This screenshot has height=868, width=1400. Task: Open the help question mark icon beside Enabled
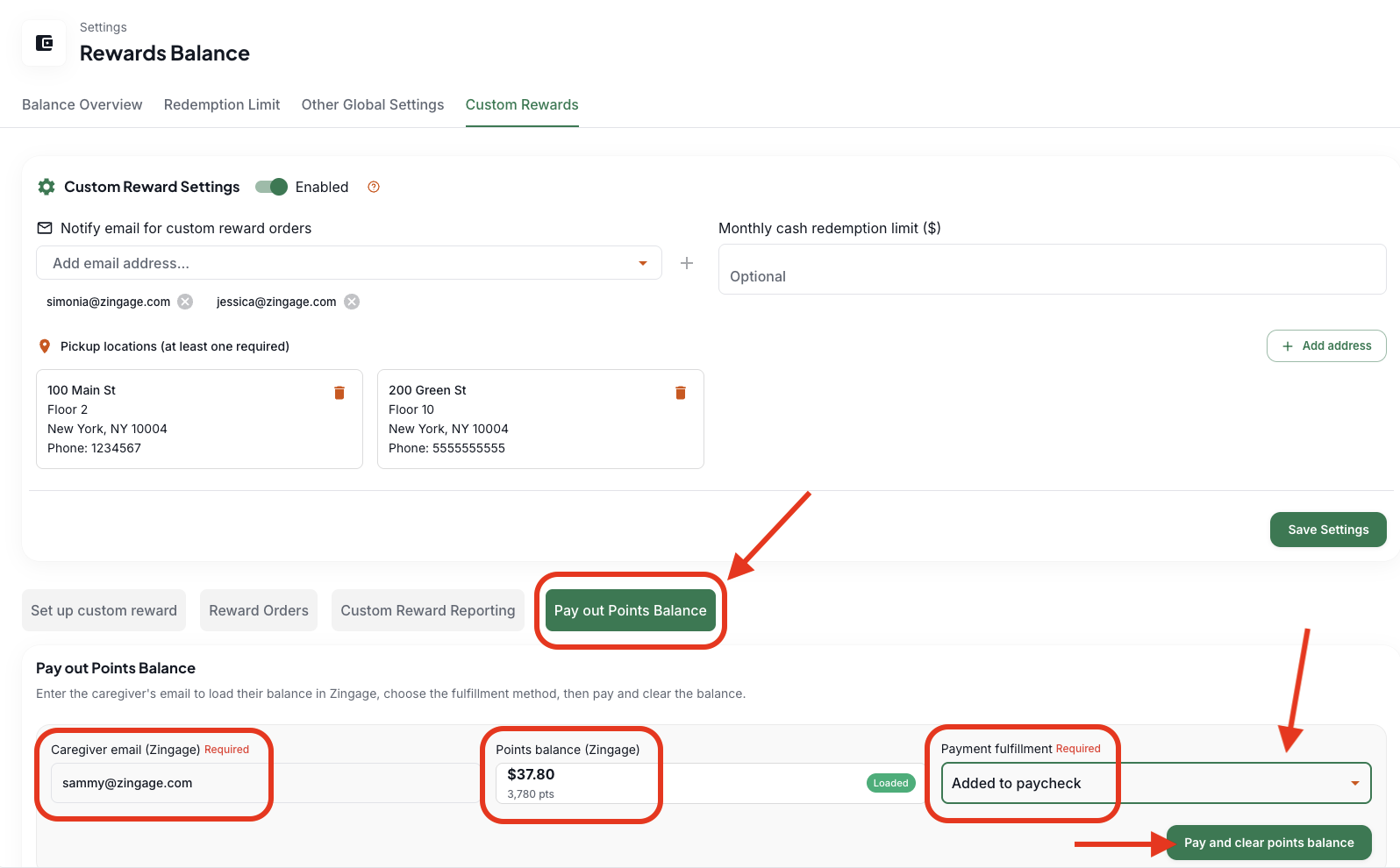click(374, 187)
